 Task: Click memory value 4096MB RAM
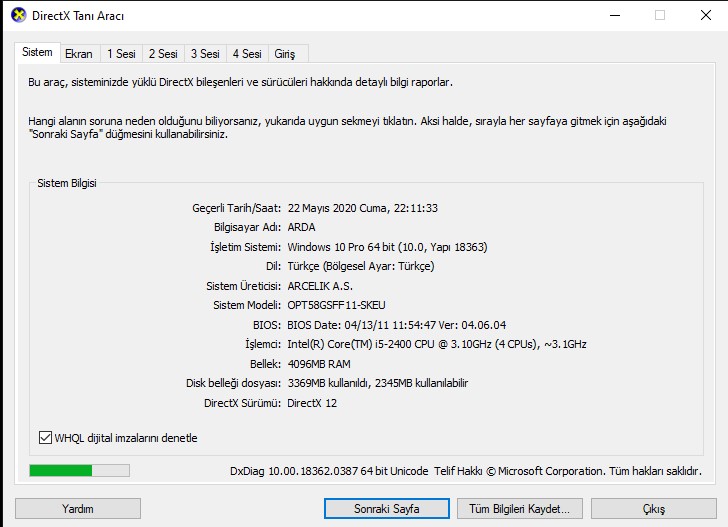(319, 364)
